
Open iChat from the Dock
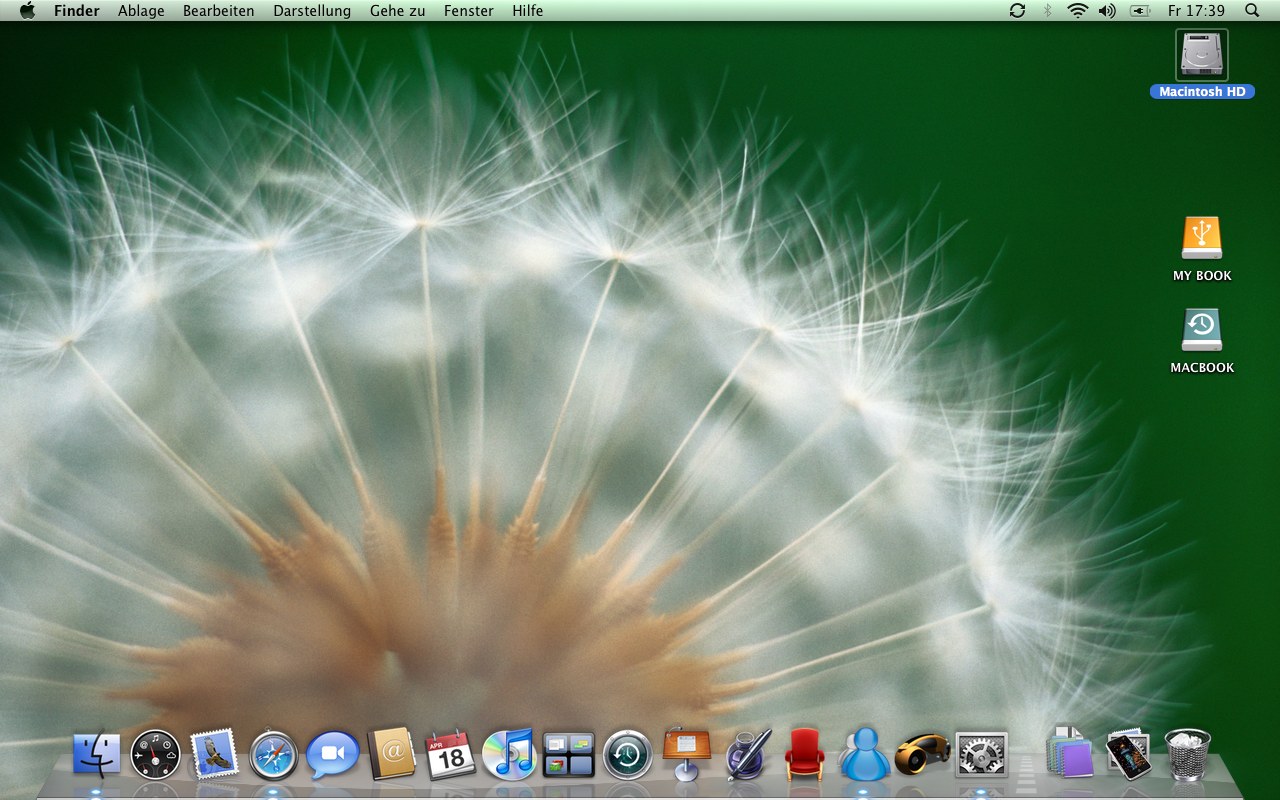coord(333,755)
